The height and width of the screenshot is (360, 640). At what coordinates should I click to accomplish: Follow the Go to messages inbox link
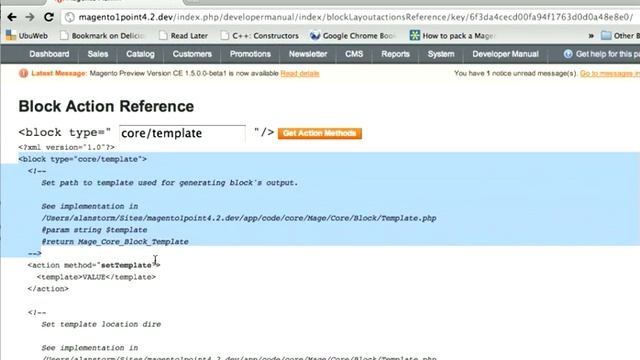tap(610, 73)
